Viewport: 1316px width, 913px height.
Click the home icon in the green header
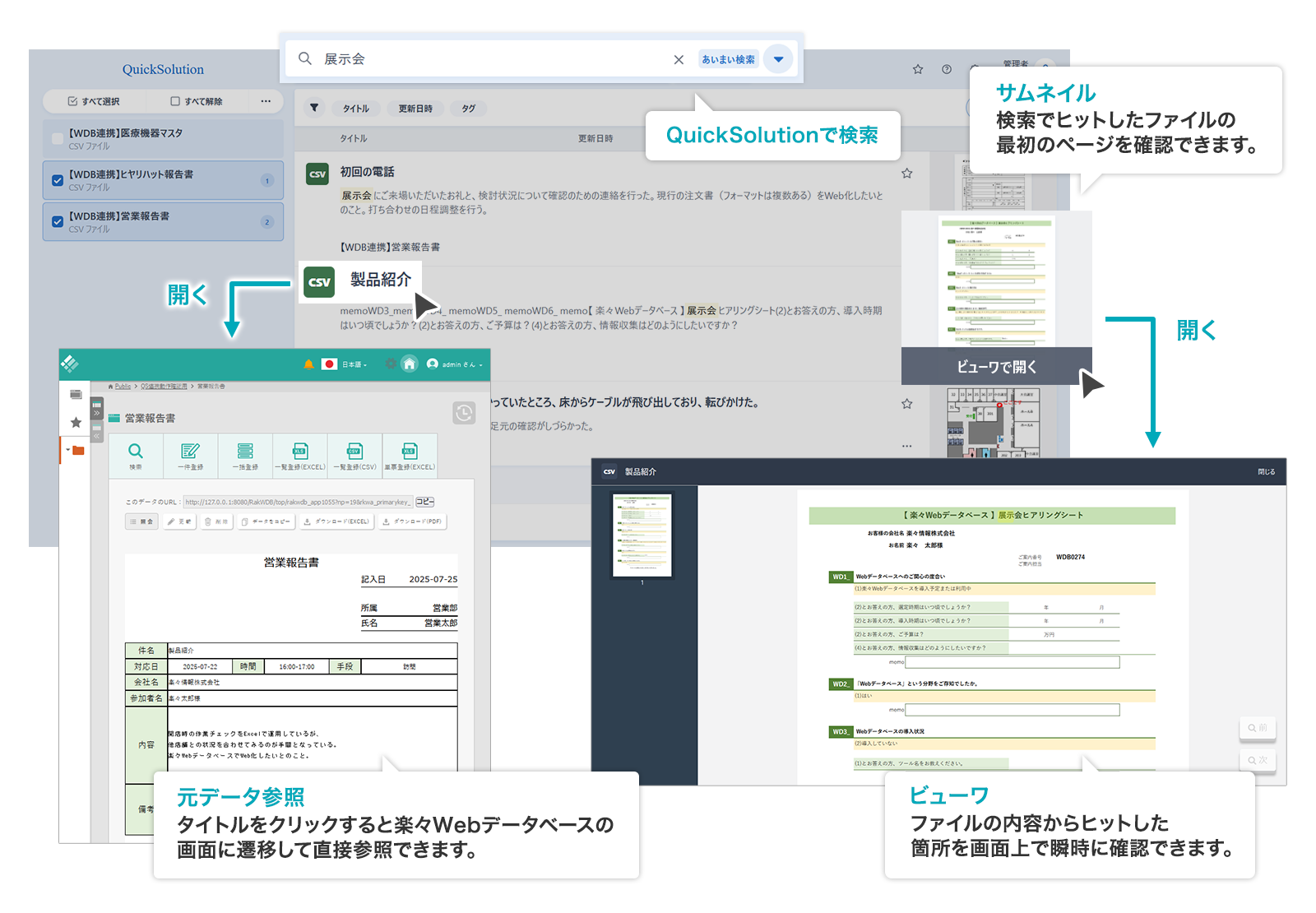click(x=409, y=363)
